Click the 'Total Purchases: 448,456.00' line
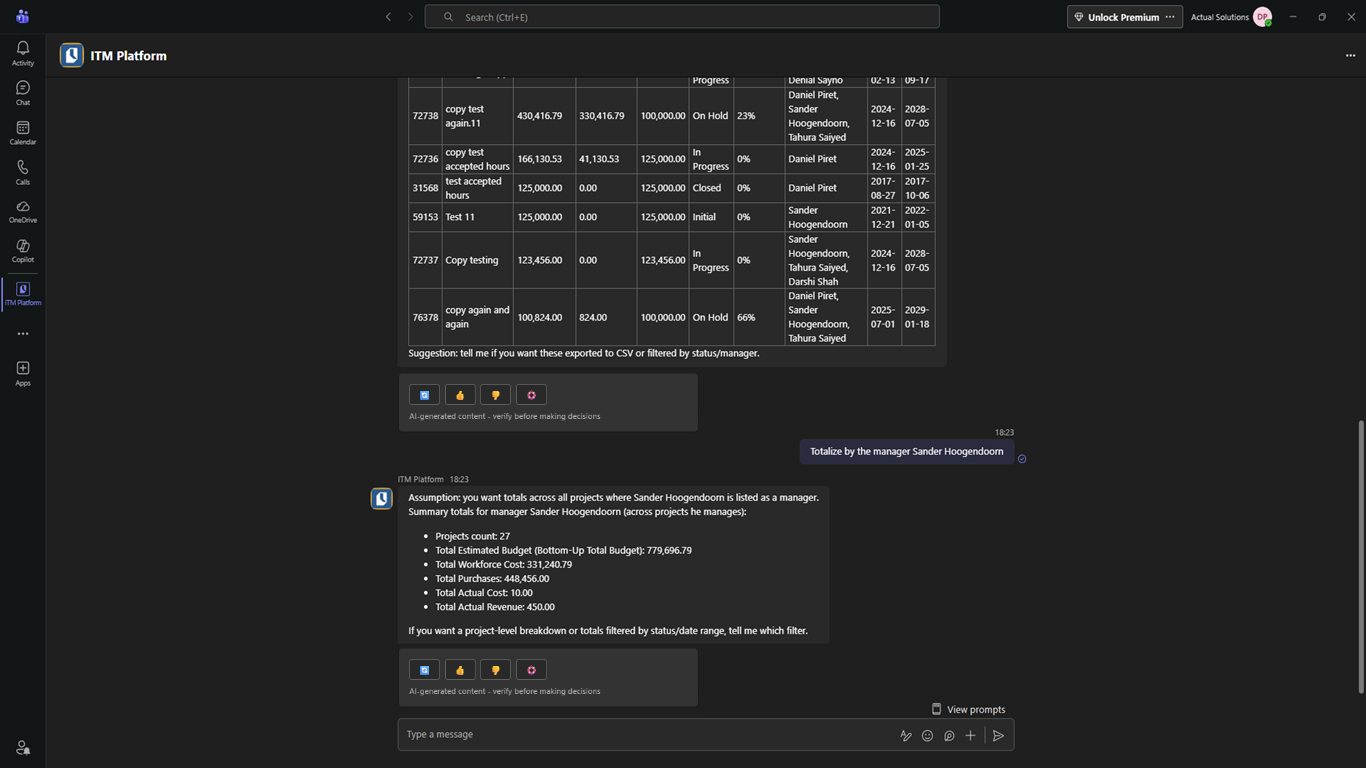This screenshot has height=768, width=1366. point(492,578)
